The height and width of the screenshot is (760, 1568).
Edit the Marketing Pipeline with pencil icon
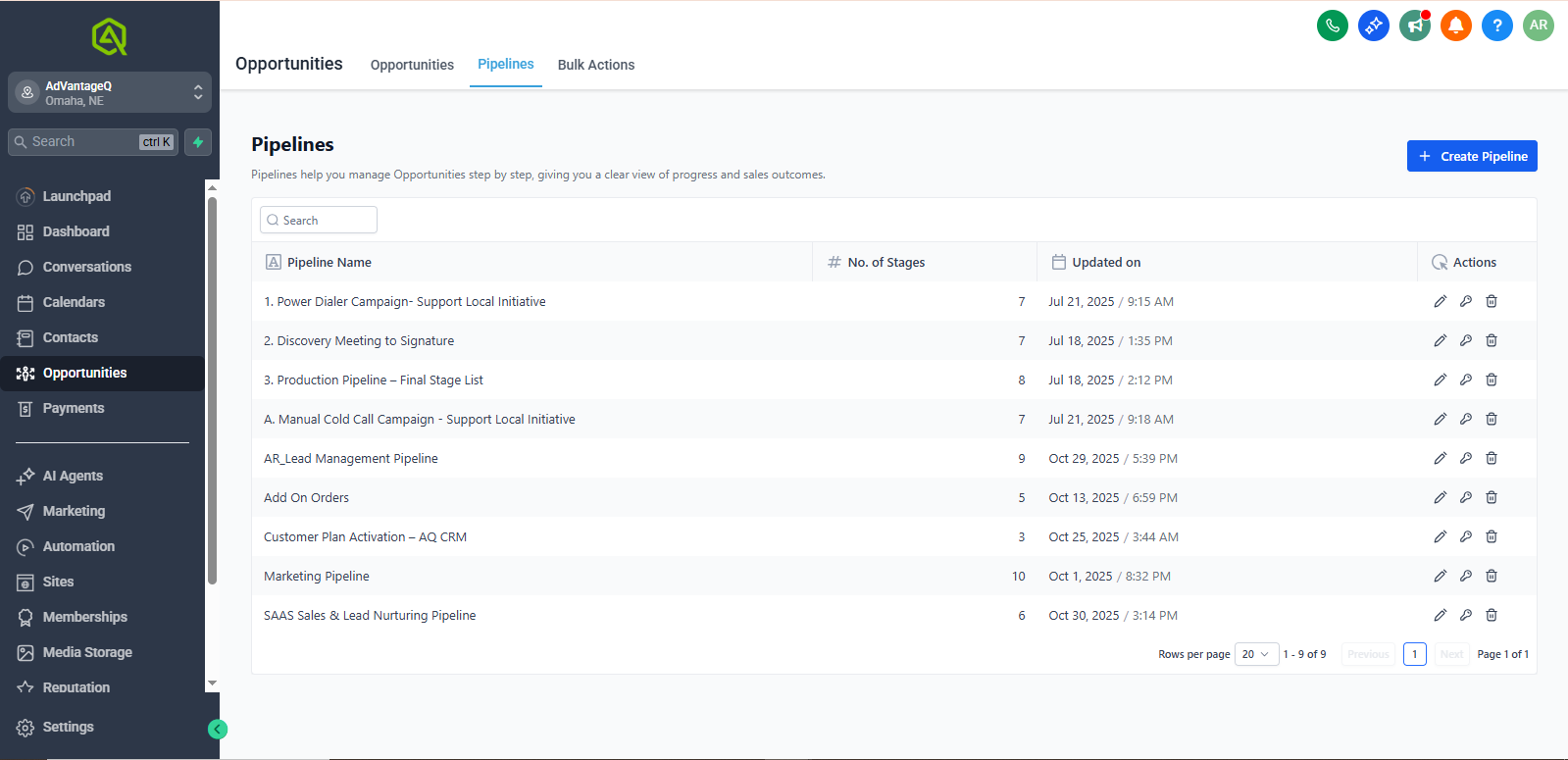click(1440, 577)
